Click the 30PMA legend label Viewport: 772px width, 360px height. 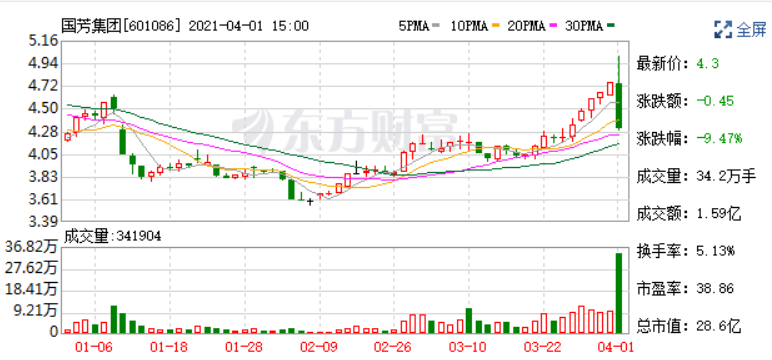click(584, 27)
